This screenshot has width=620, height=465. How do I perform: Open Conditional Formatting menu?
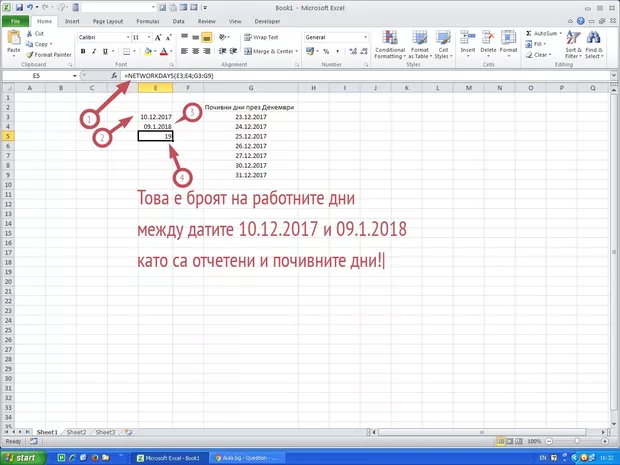tap(390, 45)
